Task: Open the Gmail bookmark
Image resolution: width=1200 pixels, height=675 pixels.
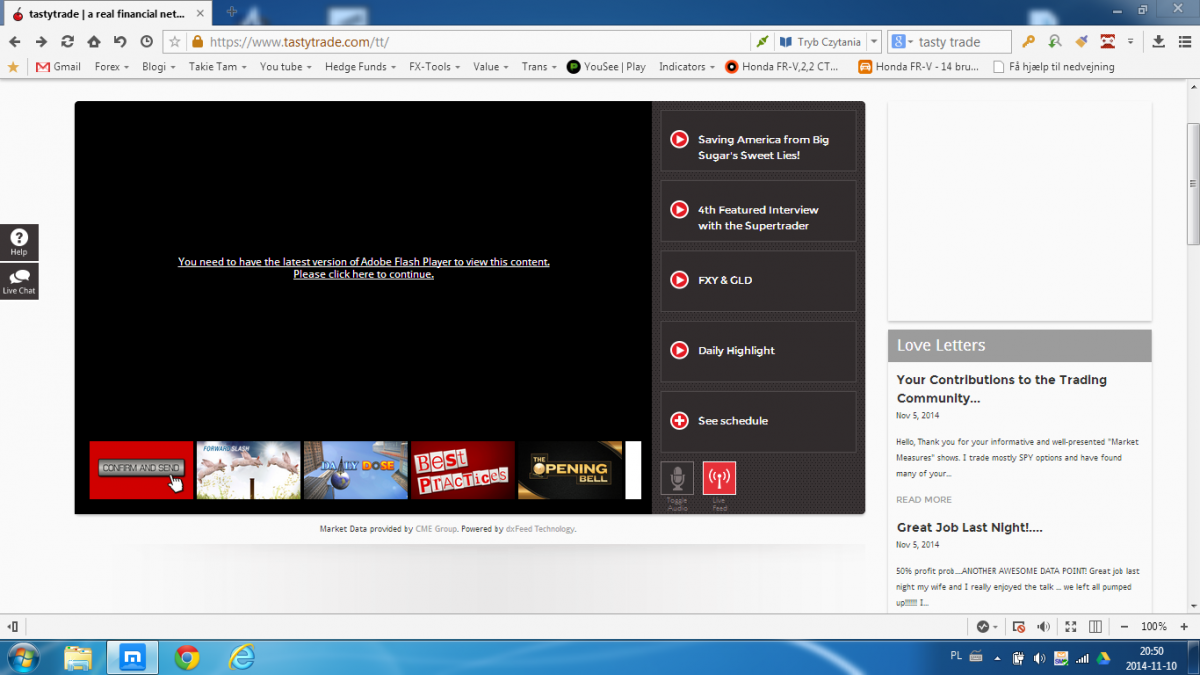Action: [x=58, y=67]
